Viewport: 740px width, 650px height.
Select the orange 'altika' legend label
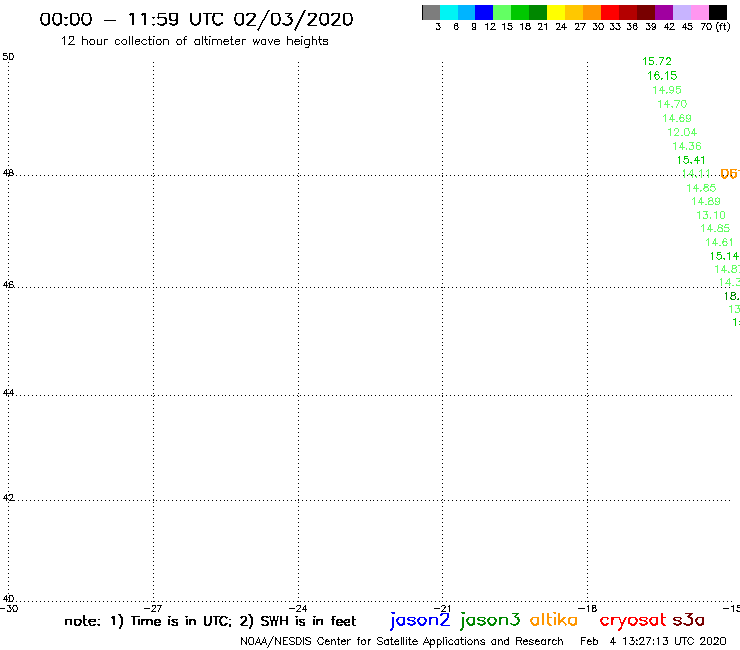554,620
